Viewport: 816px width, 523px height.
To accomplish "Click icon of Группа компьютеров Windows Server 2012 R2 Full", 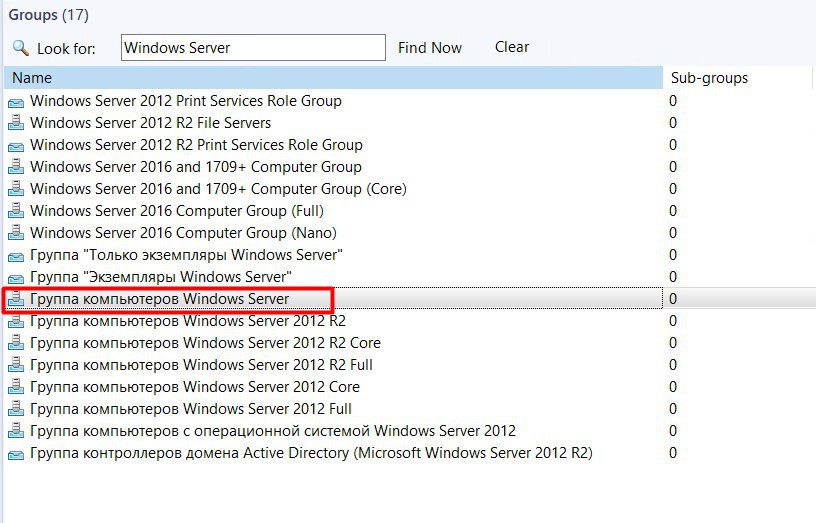I will click(16, 365).
